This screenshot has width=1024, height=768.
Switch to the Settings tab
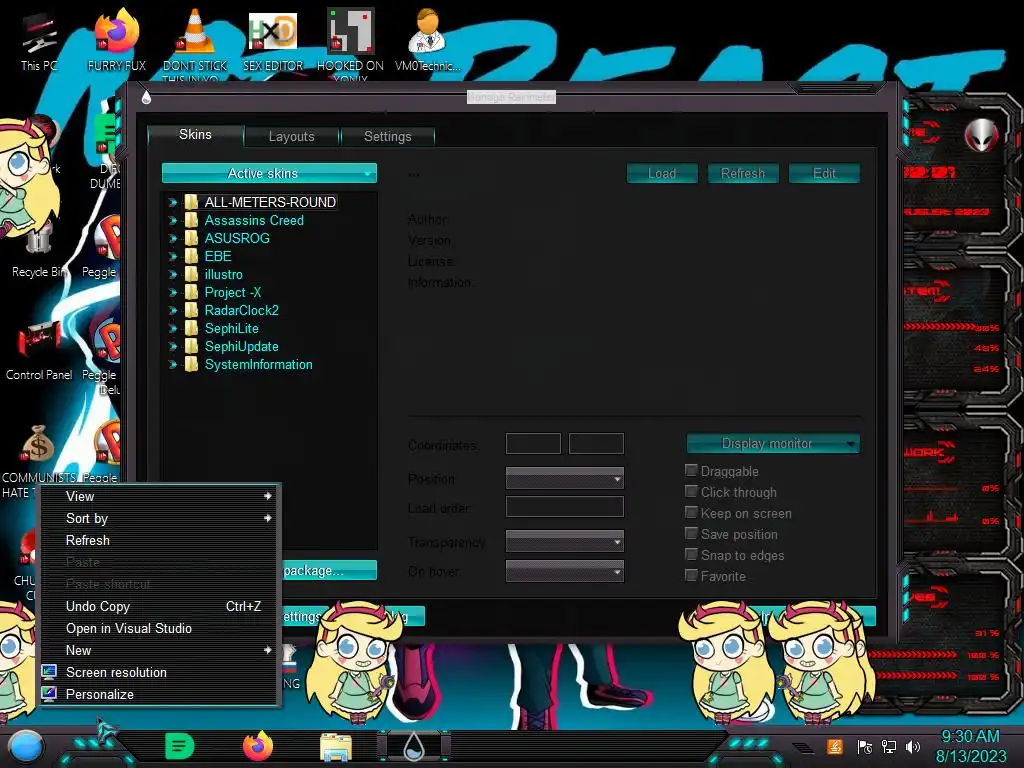[x=387, y=136]
